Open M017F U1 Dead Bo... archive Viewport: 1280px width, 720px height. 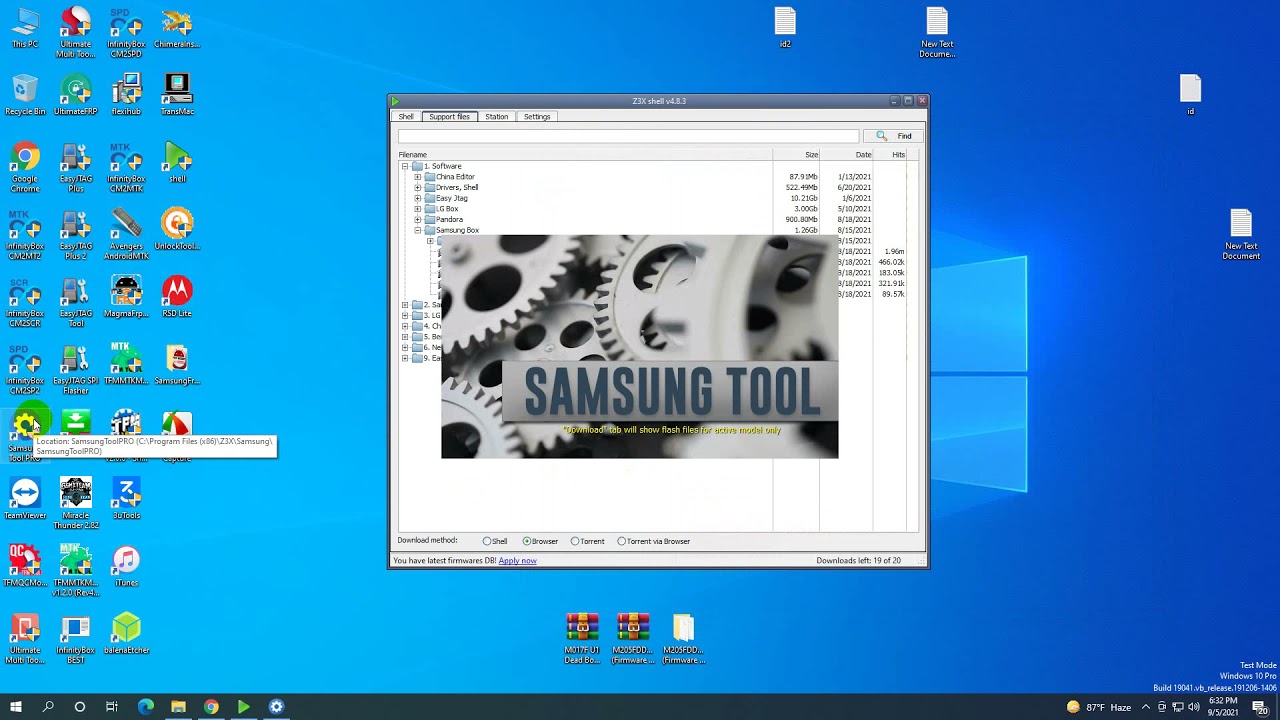(582, 638)
